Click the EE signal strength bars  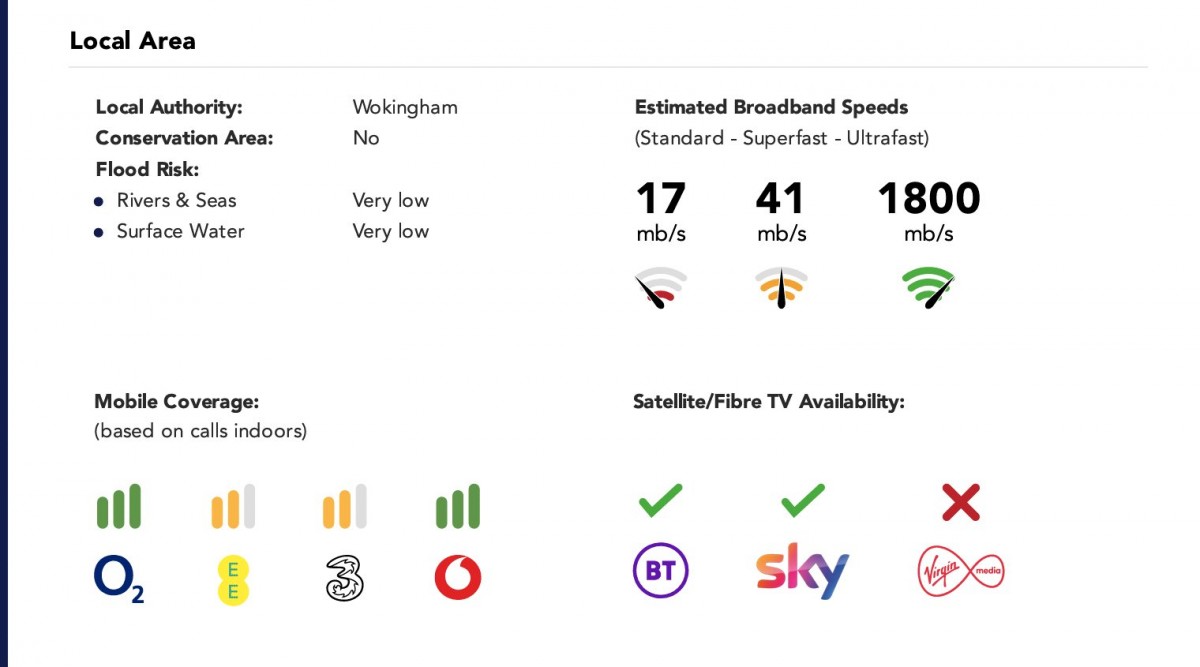tap(233, 506)
